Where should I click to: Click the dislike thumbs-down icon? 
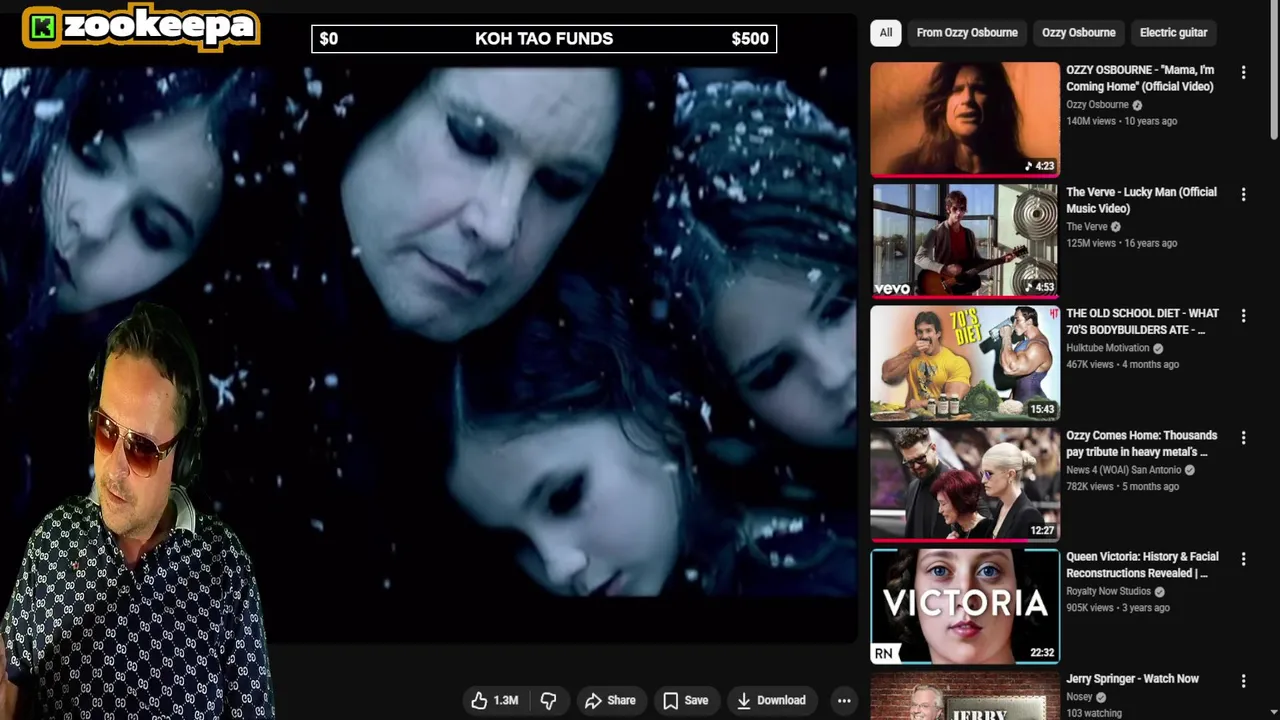tap(548, 701)
